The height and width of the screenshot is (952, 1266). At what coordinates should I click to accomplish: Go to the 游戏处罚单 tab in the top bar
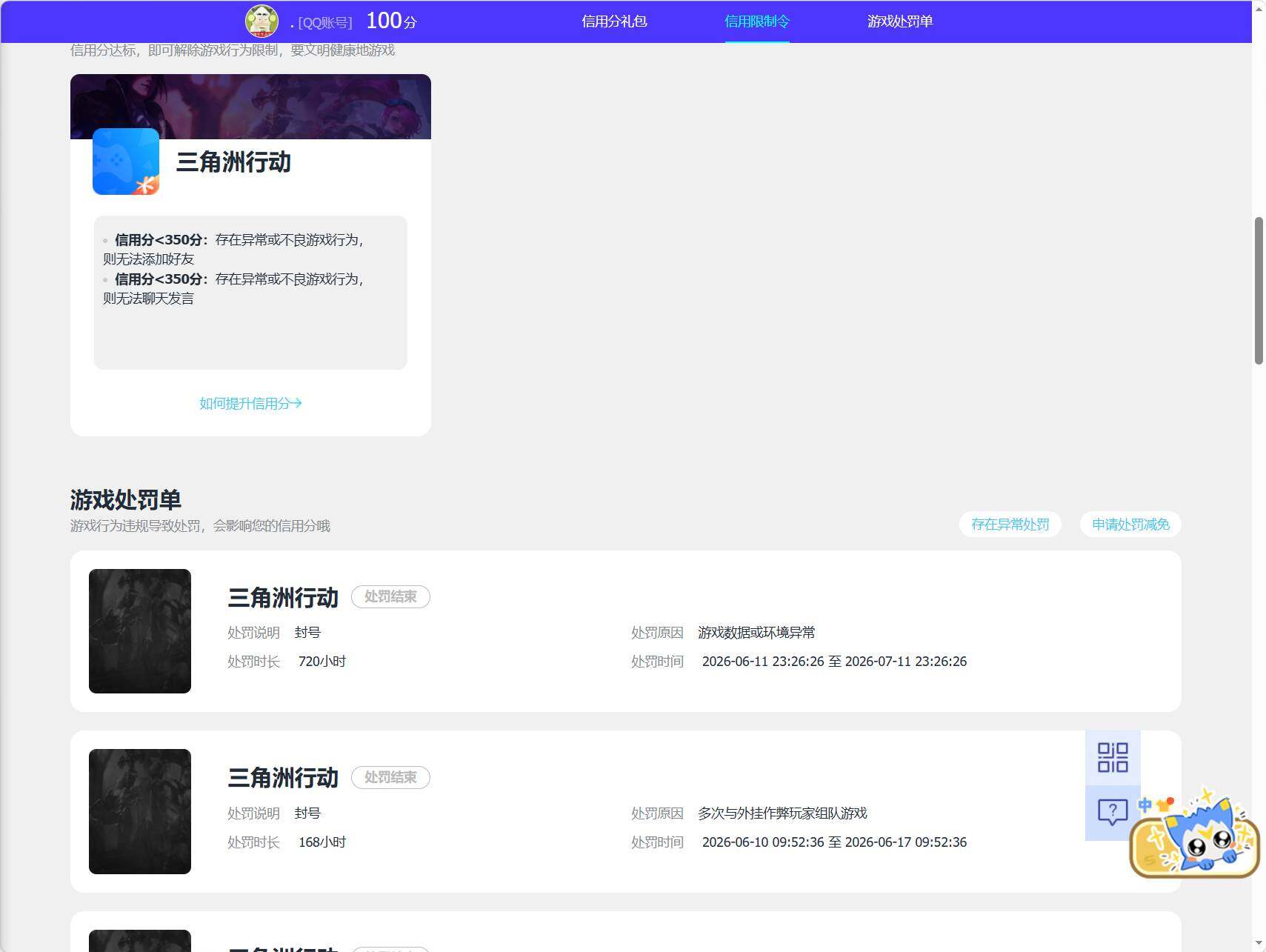pyautogui.click(x=900, y=21)
